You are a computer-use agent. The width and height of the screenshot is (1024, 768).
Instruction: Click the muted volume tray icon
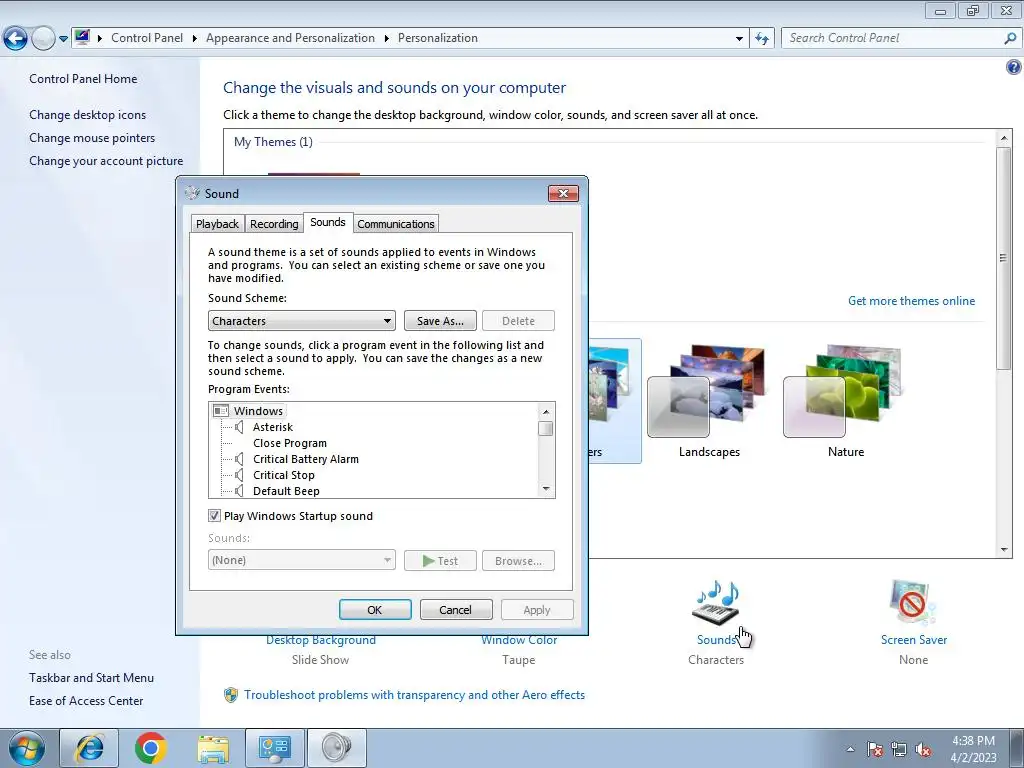pyautogui.click(x=923, y=749)
